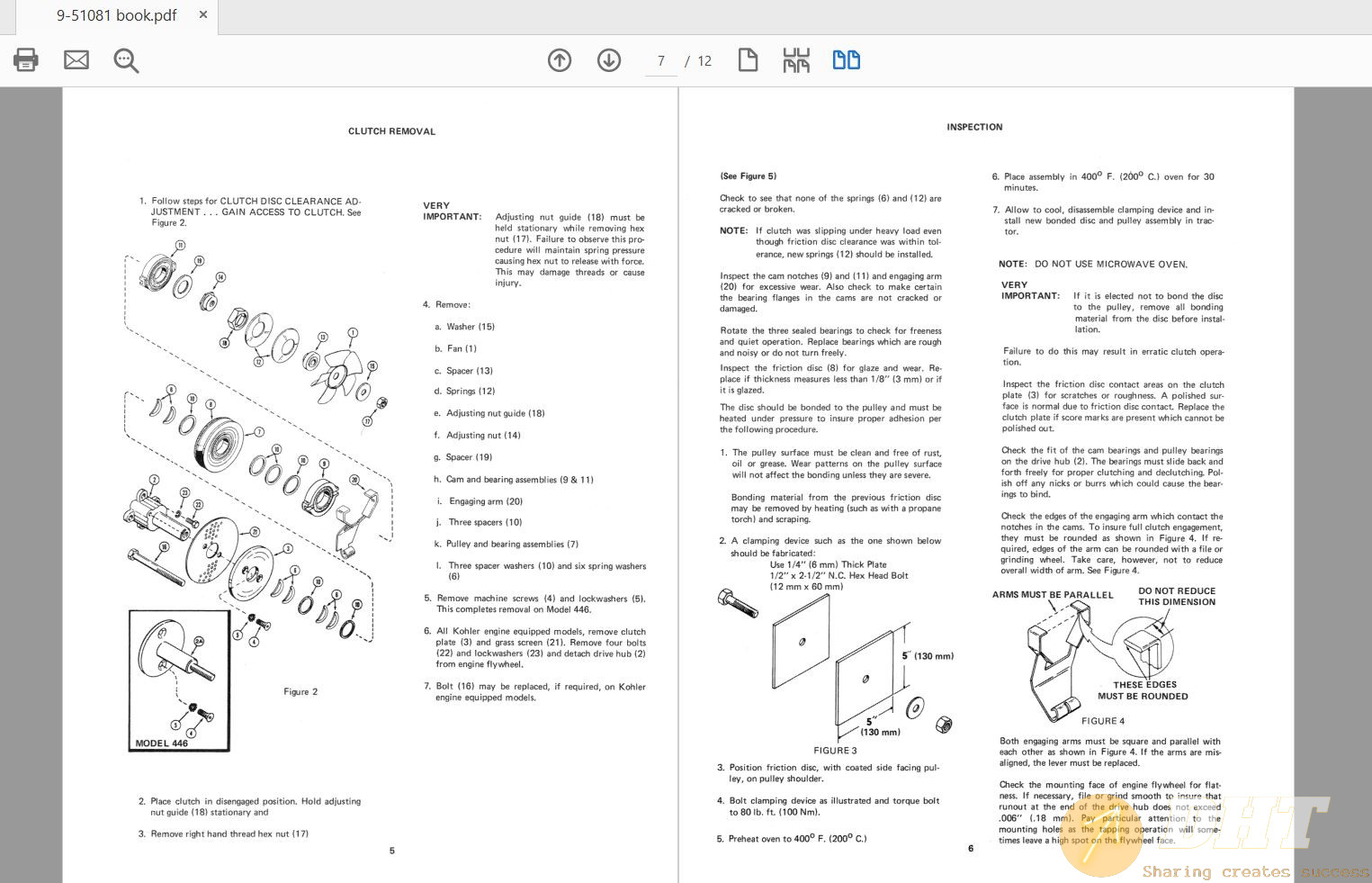The height and width of the screenshot is (883, 1372).
Task: Go to the next page with down arrow
Action: click(x=609, y=60)
